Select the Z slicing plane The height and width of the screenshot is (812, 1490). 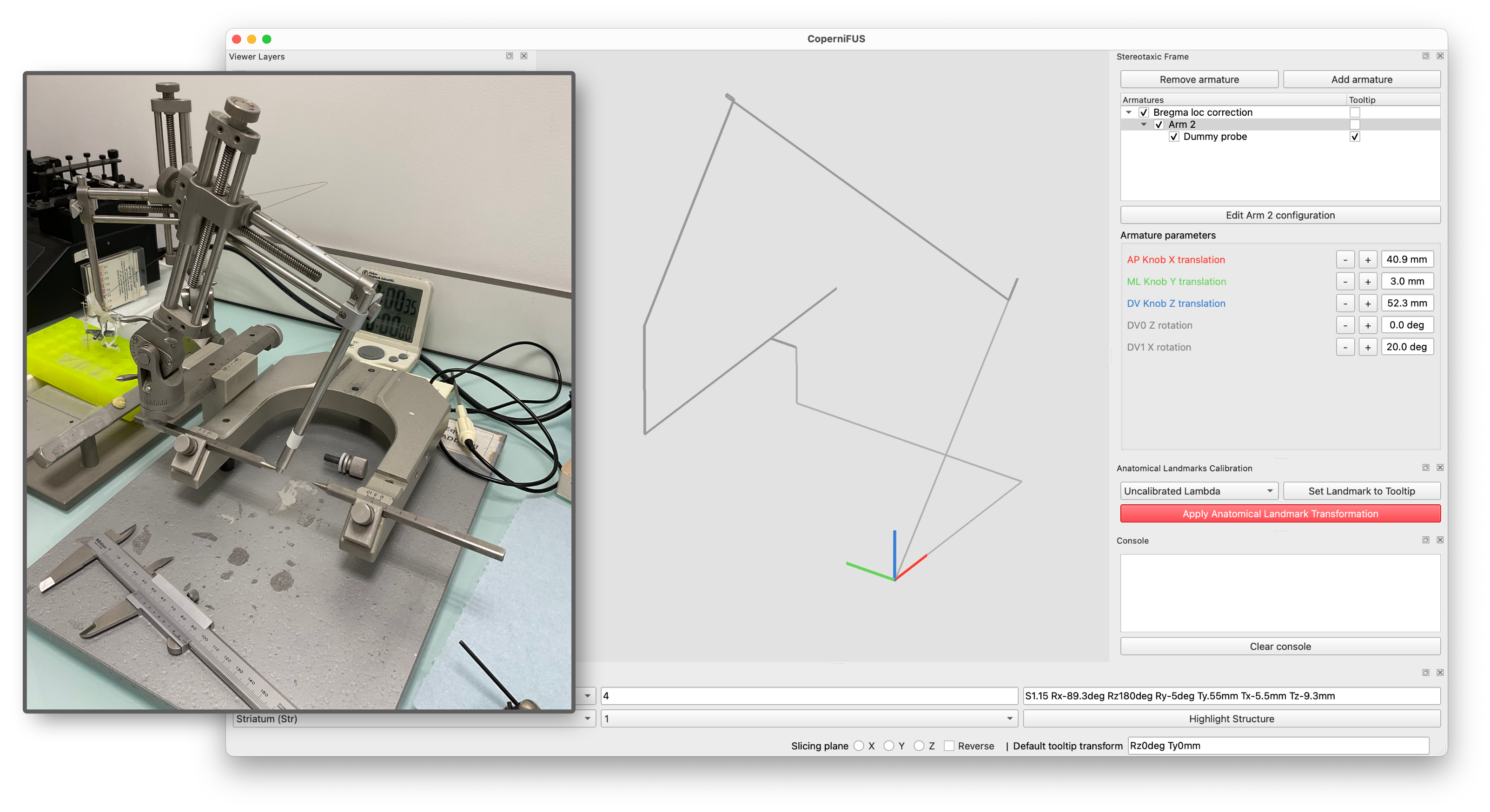(919, 746)
